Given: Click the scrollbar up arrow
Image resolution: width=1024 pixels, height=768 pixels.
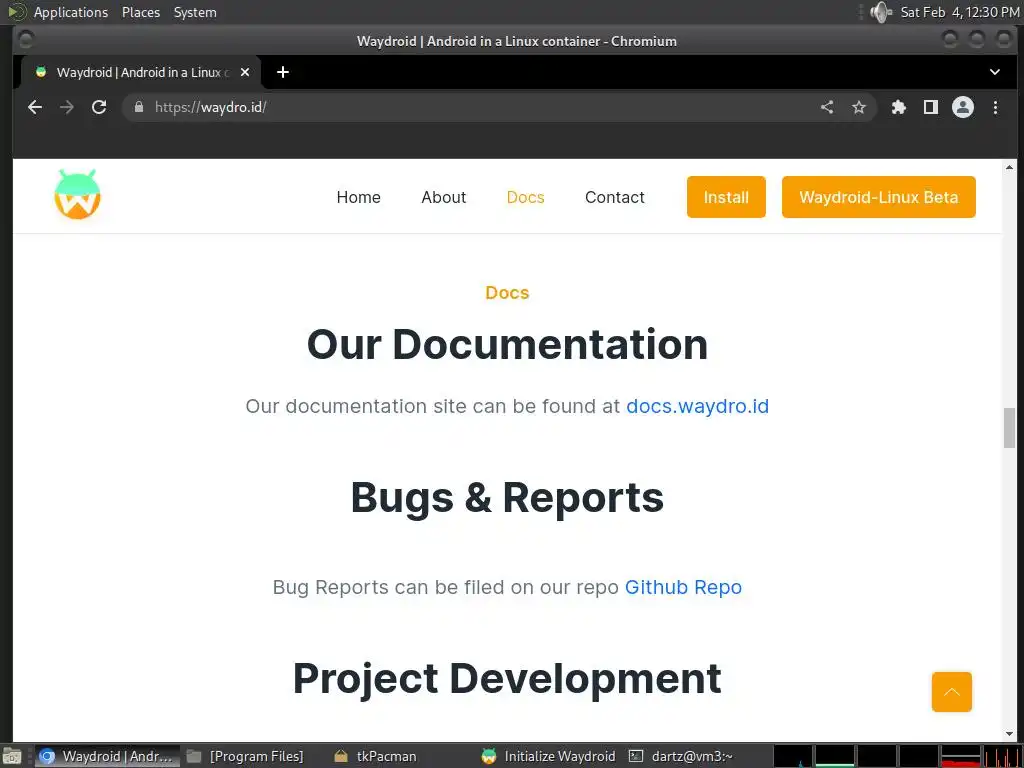Looking at the screenshot, I should (x=1010, y=167).
